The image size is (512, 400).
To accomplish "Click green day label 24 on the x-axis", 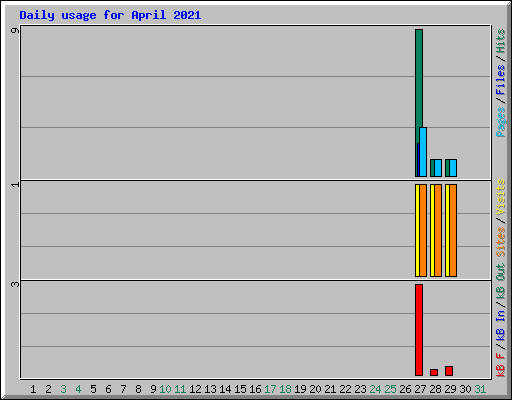I will click(375, 389).
